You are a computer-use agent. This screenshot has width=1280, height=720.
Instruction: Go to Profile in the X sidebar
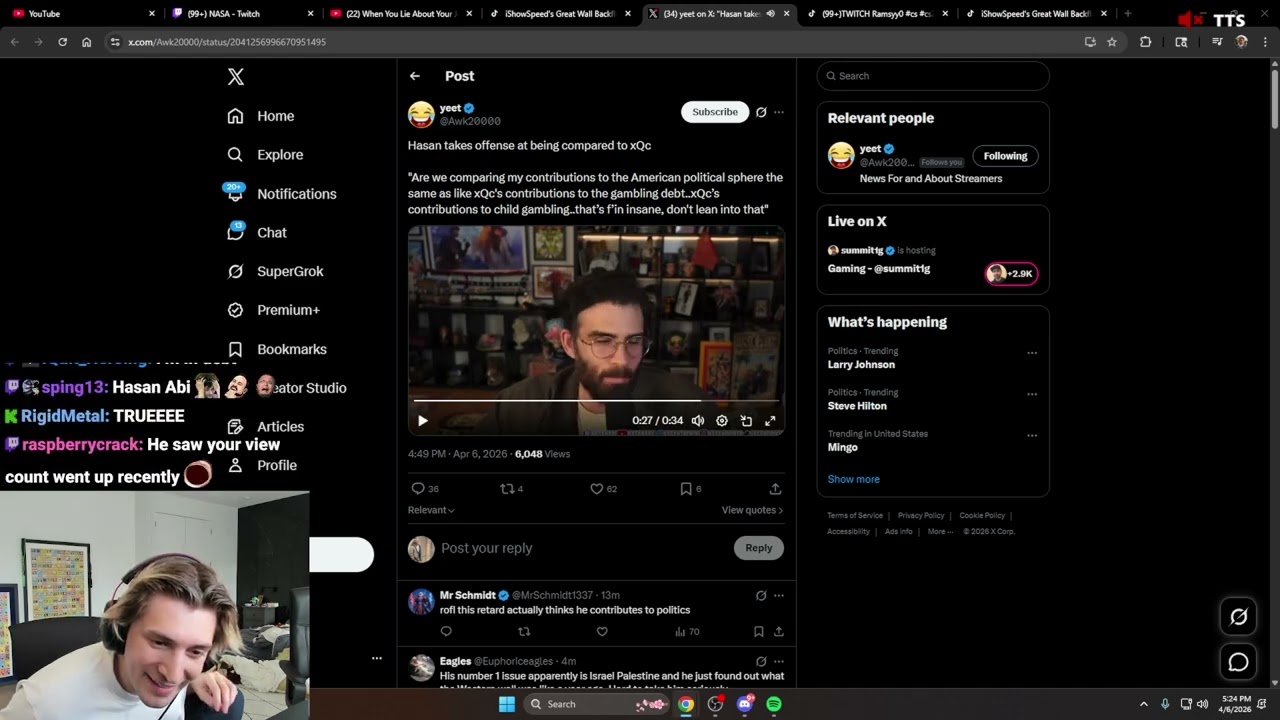click(x=262, y=465)
